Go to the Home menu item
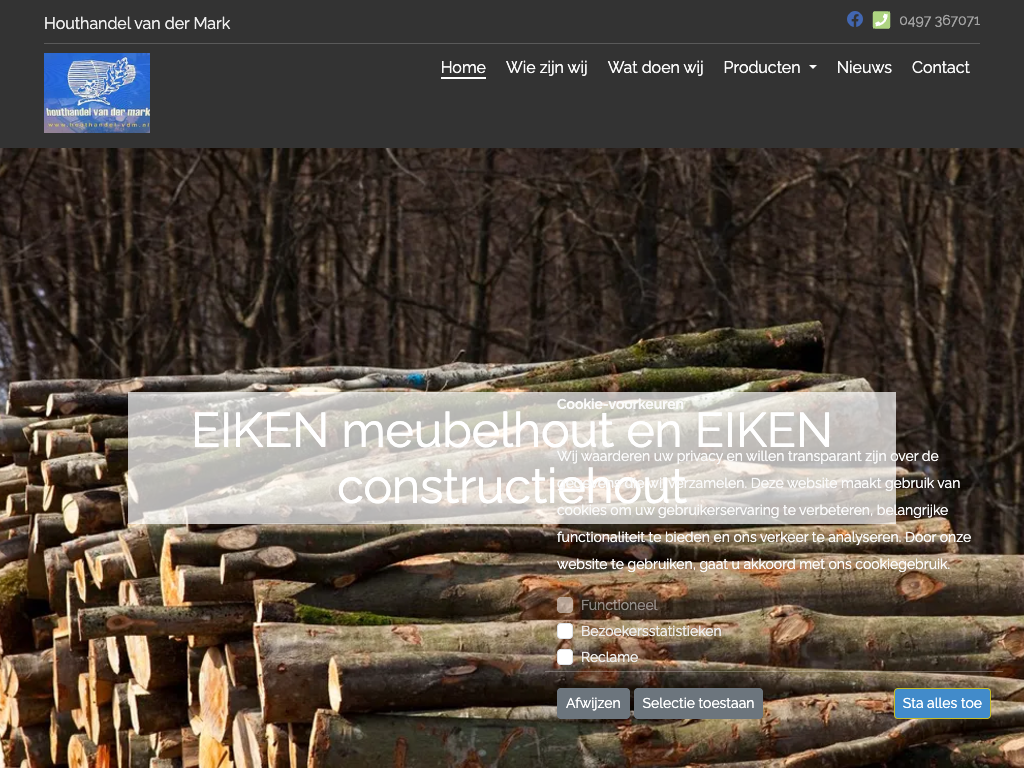Viewport: 1024px width, 768px height. pos(463,68)
